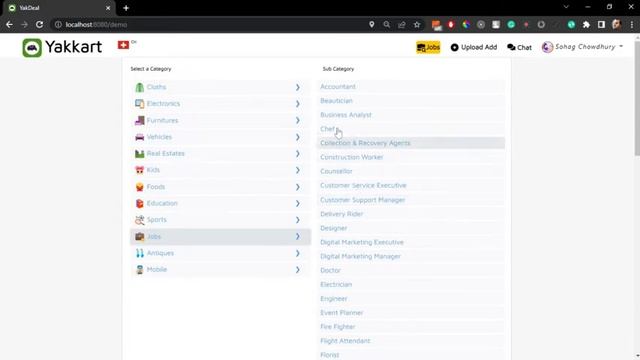The image size is (640, 360).
Task: Choose Chef sub category
Action: [x=411, y=129]
